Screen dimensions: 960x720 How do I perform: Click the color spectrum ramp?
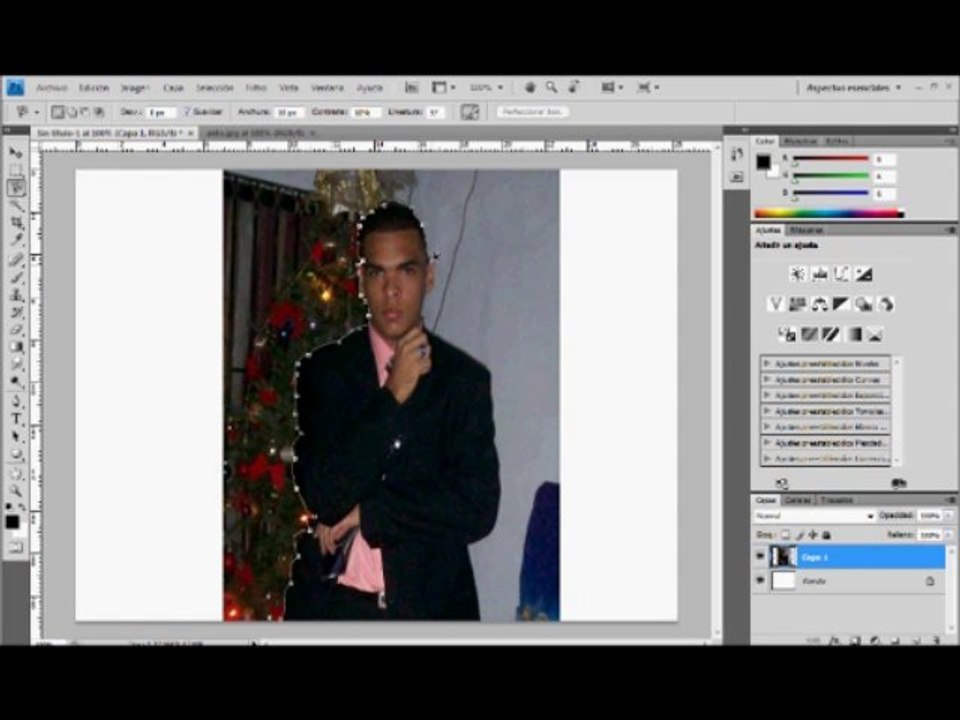[x=830, y=214]
